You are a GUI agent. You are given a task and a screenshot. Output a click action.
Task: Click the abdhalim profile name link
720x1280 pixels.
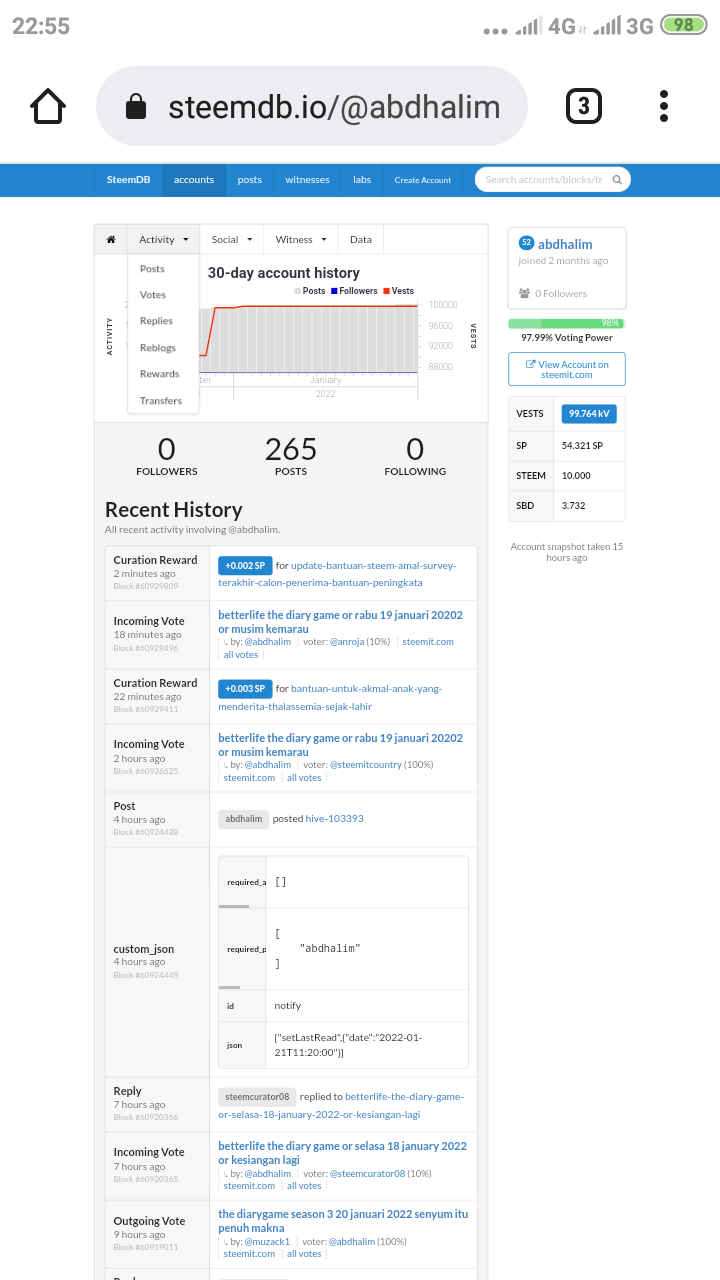point(565,244)
